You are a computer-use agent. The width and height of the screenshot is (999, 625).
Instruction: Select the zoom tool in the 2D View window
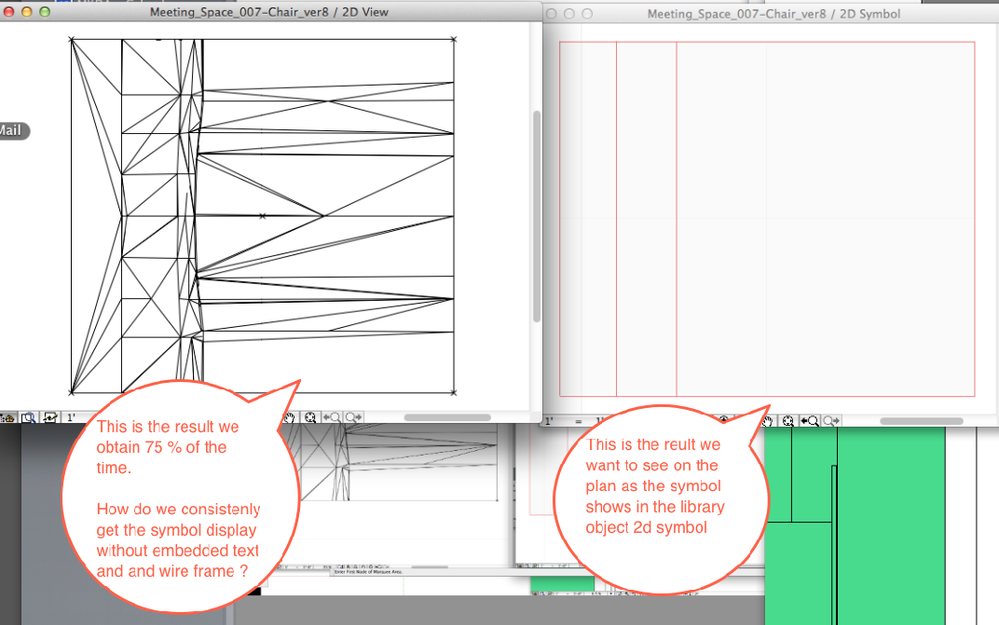click(312, 418)
